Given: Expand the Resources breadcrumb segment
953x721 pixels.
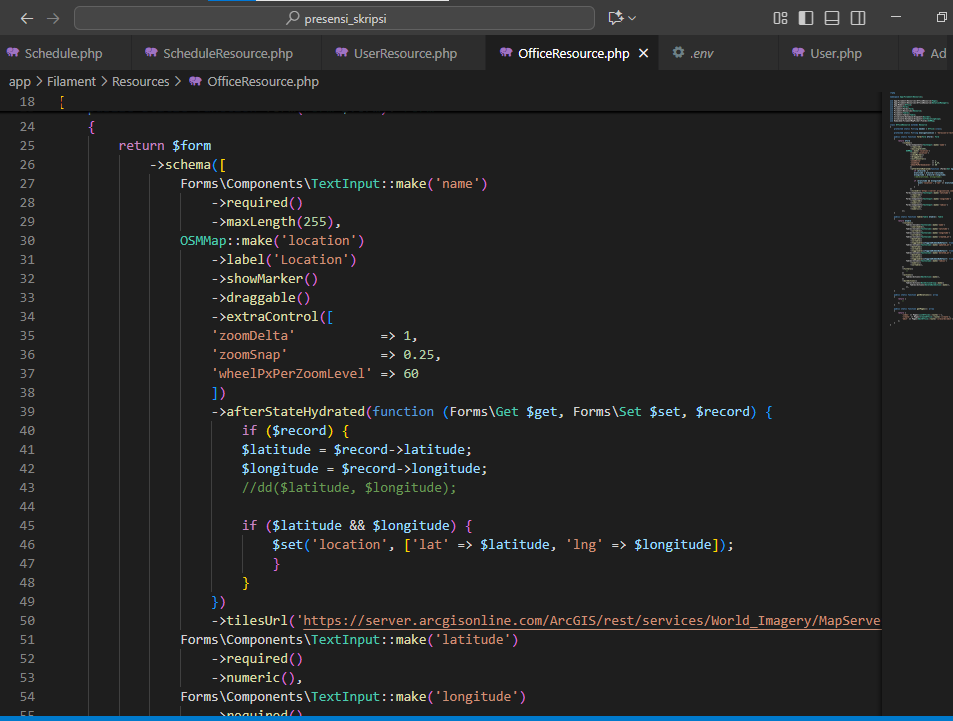Looking at the screenshot, I should coord(140,81).
